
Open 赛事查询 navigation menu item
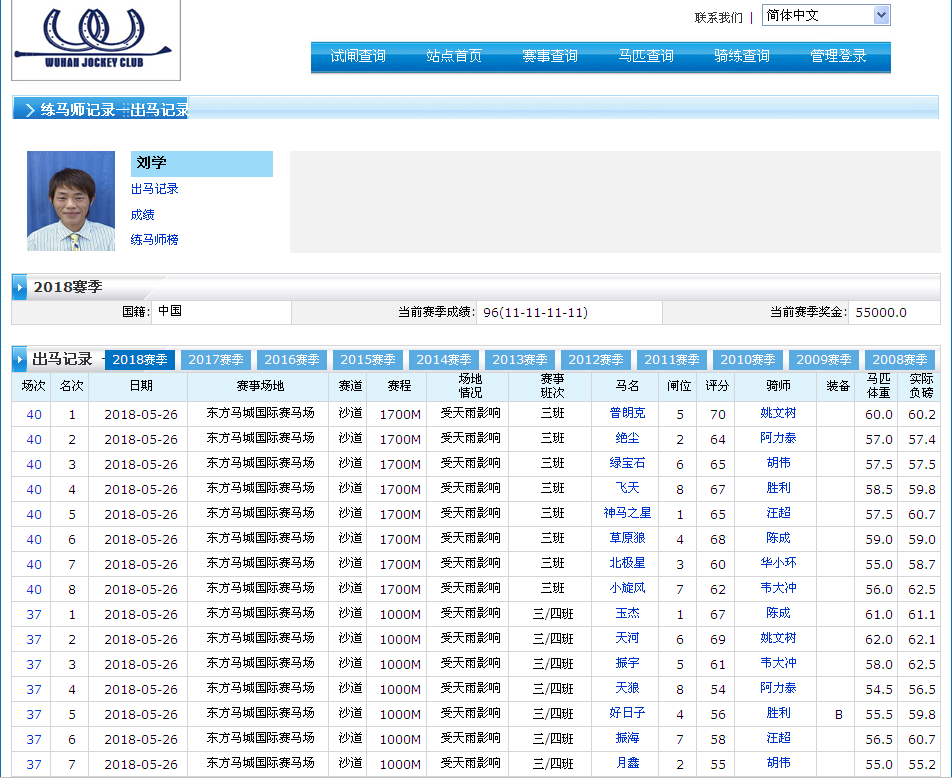550,56
